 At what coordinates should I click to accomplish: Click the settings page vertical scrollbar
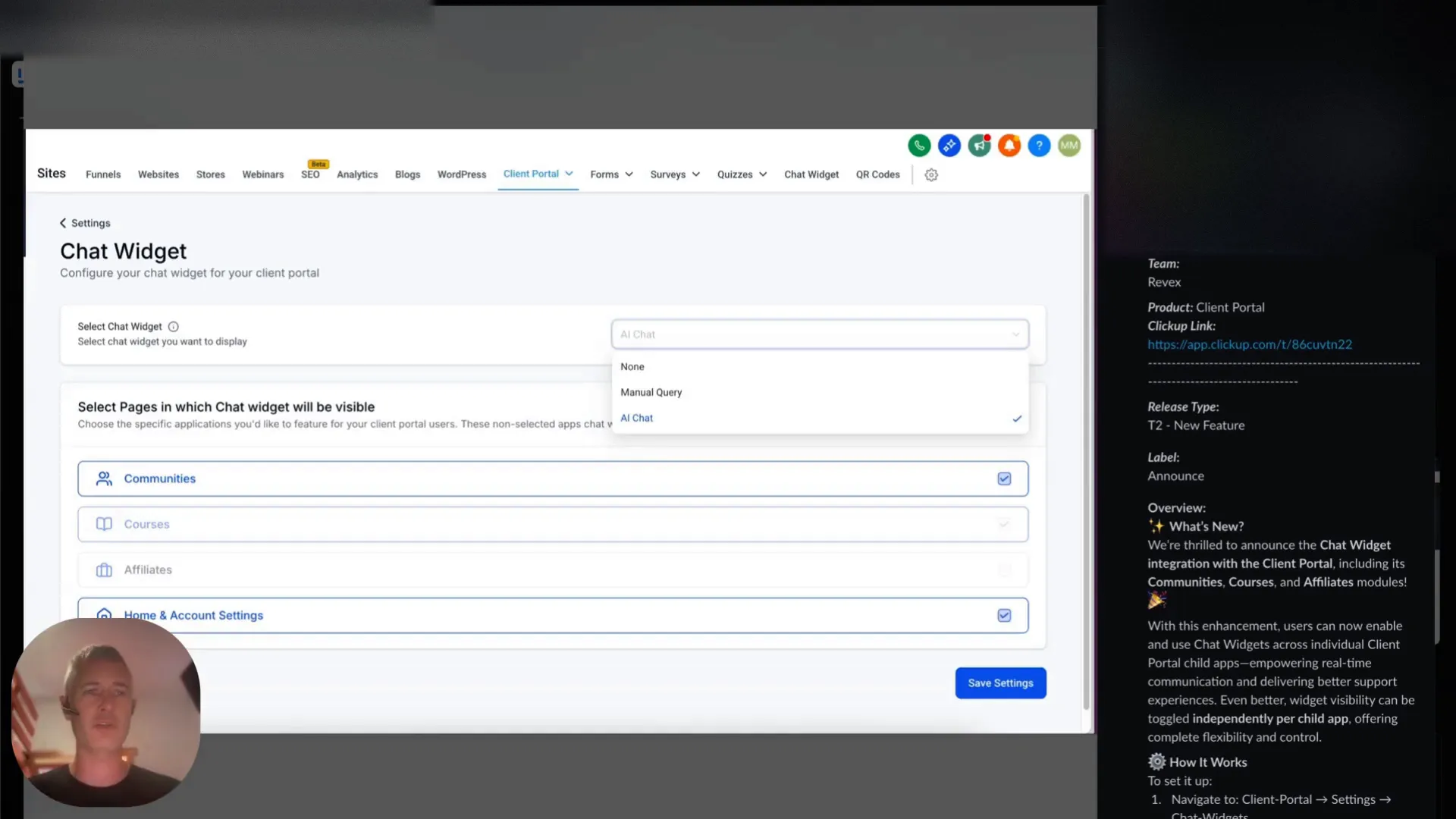pos(1086,452)
